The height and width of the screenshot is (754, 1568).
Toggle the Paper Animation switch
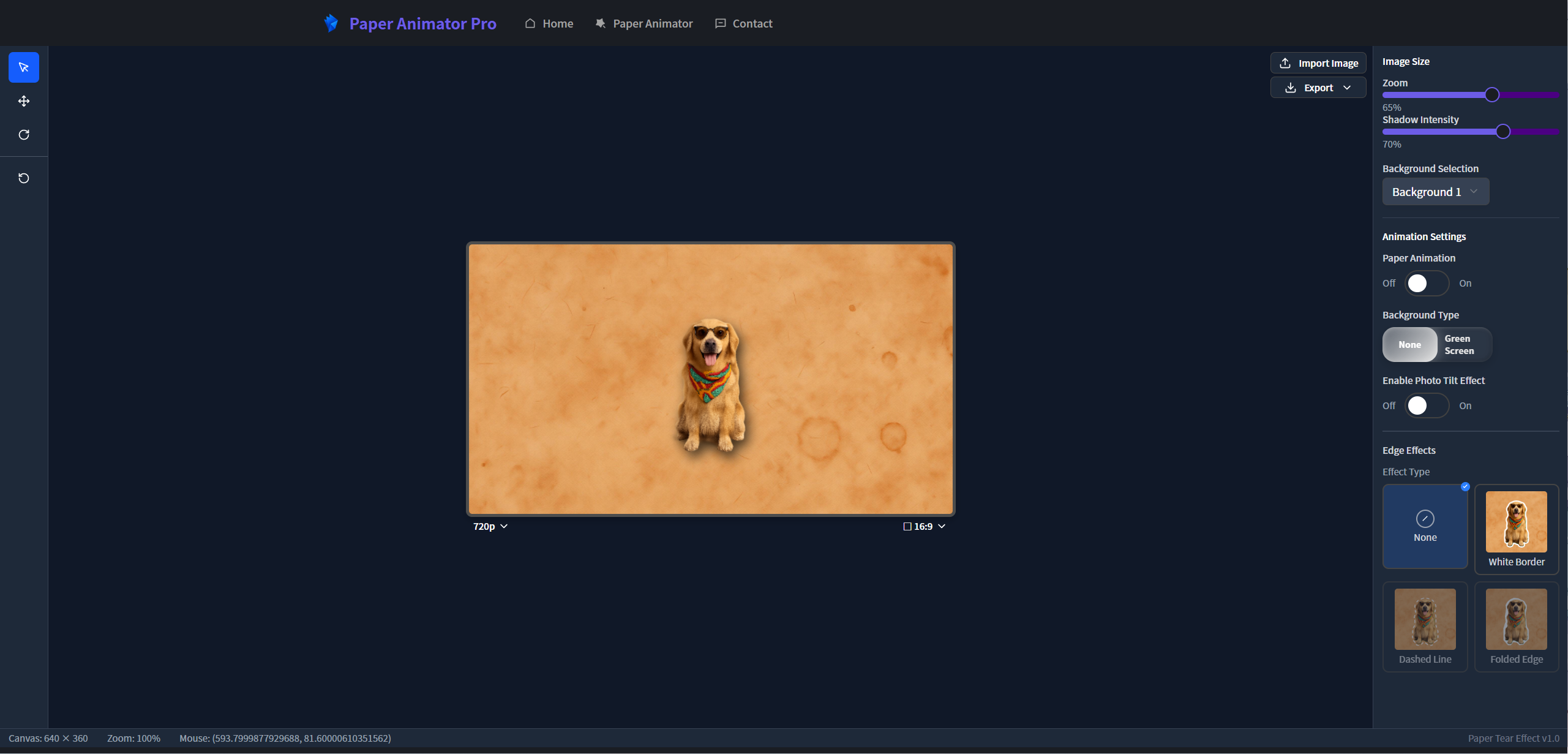pos(1426,283)
